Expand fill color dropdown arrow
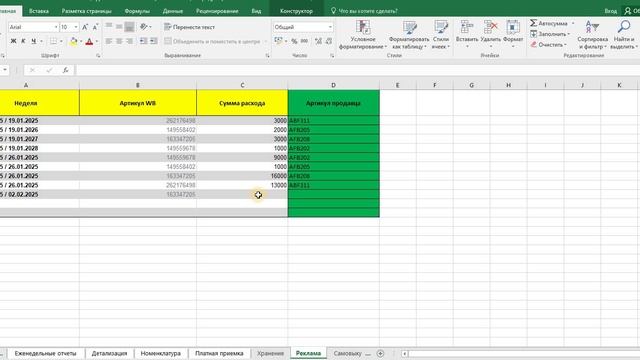The width and height of the screenshot is (640, 360). pos(81,41)
